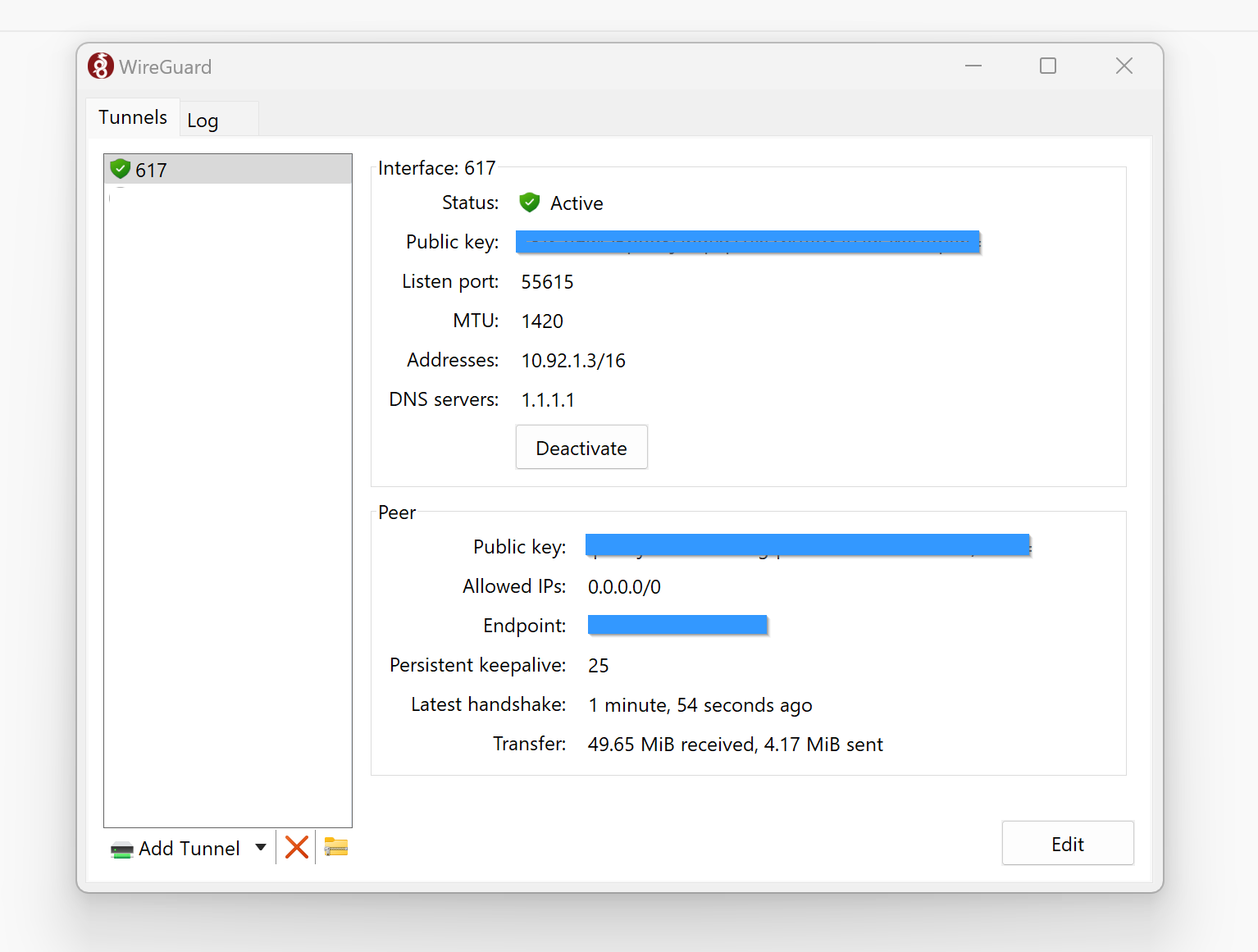Click the redacted Endpoint value
The width and height of the screenshot is (1258, 952).
coord(677,624)
